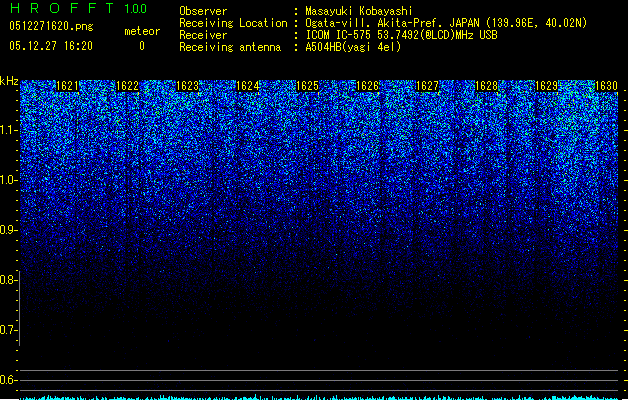Click the meteor count value 0

[x=142, y=46]
